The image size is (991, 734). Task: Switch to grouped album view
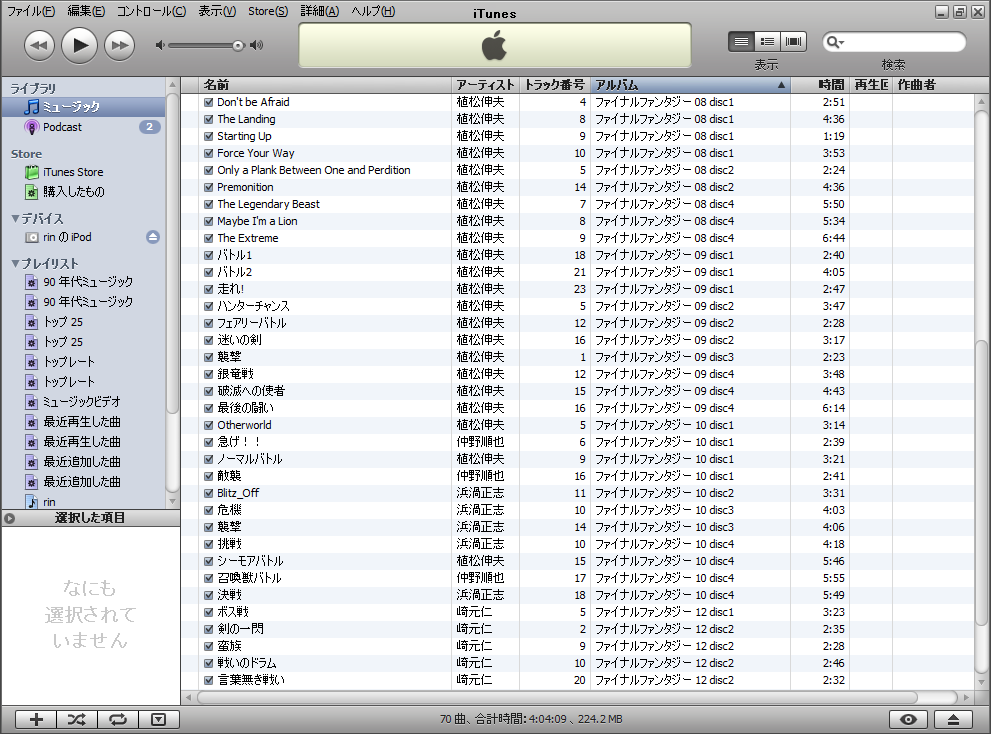point(767,42)
